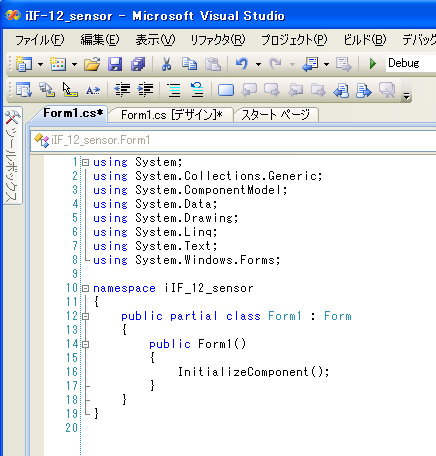Toggle bookmark on the current line
The image size is (436, 456).
(x=226, y=90)
